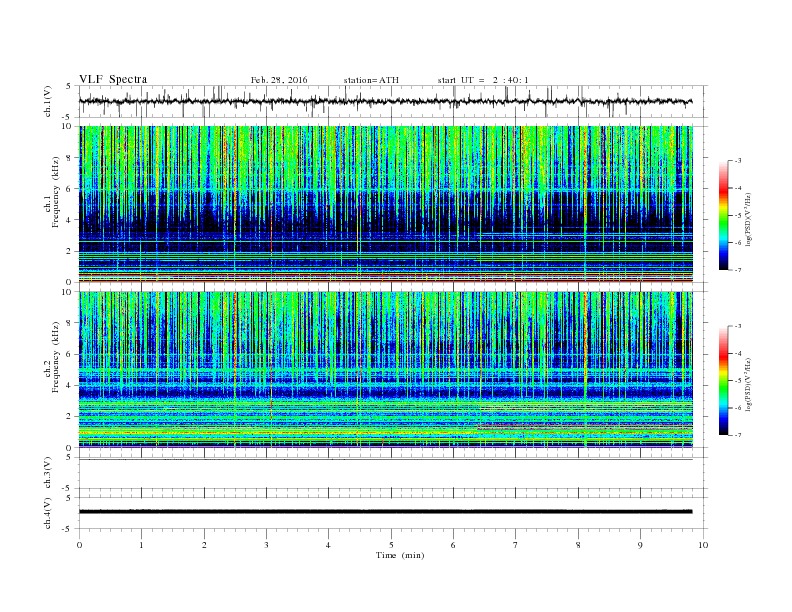Click the ch.1 spectrogram panel
Image resolution: width=792 pixels, height=612 pixels.
[x=385, y=204]
